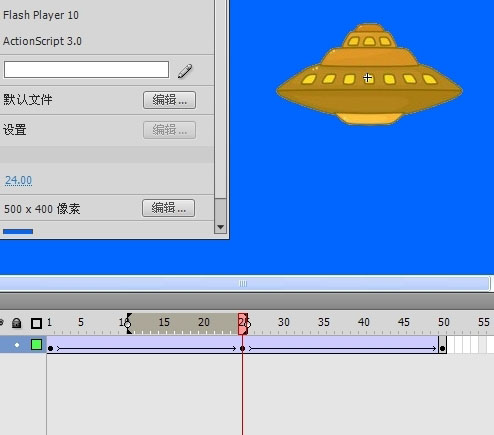Toggle the layer lock dot
The width and height of the screenshot is (494, 435).
point(17,345)
